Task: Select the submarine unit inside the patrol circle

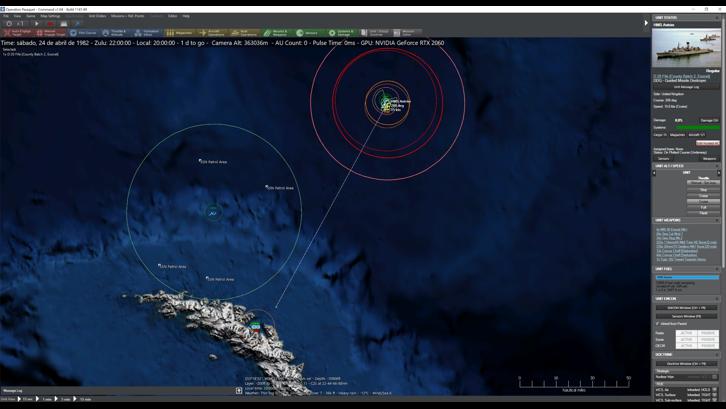Action: point(213,214)
